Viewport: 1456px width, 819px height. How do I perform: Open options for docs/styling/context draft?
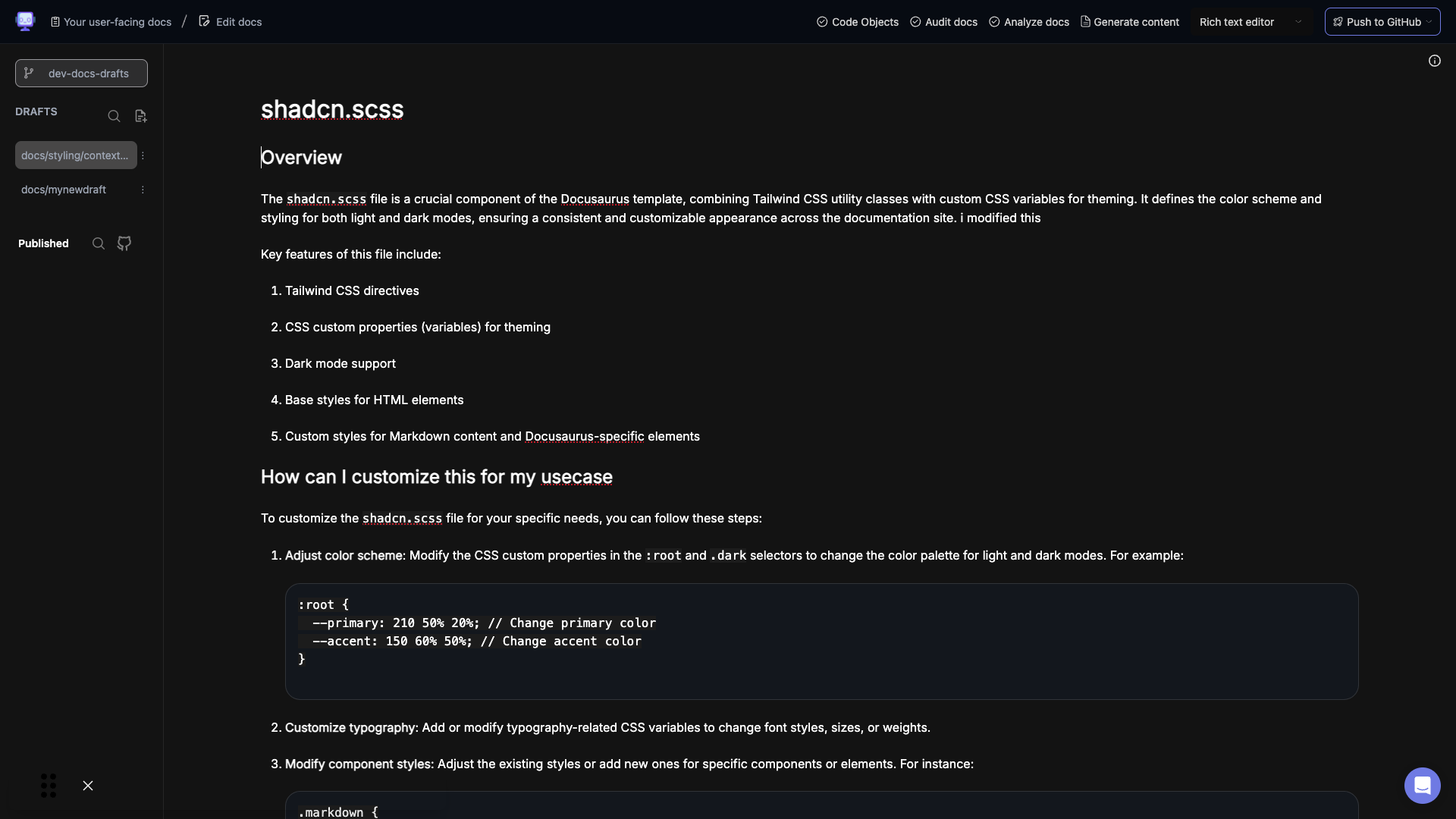pyautogui.click(x=143, y=155)
